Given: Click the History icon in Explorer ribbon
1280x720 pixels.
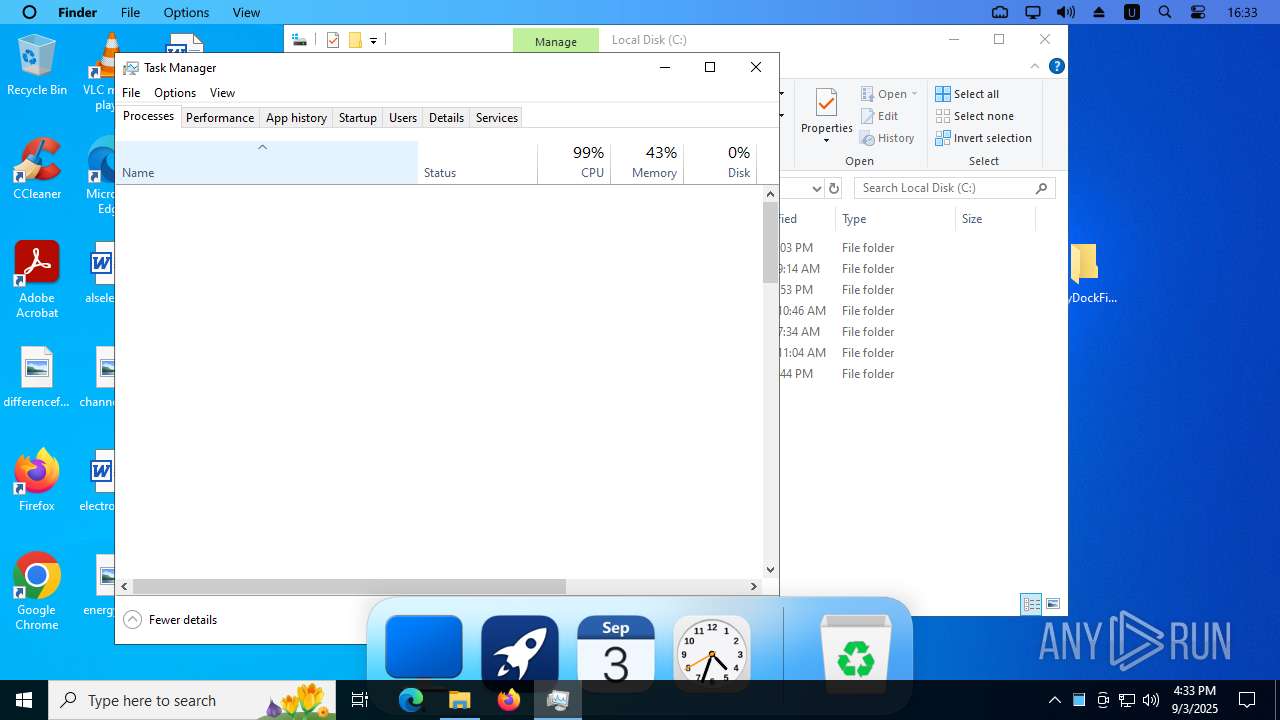Looking at the screenshot, I should [x=868, y=138].
